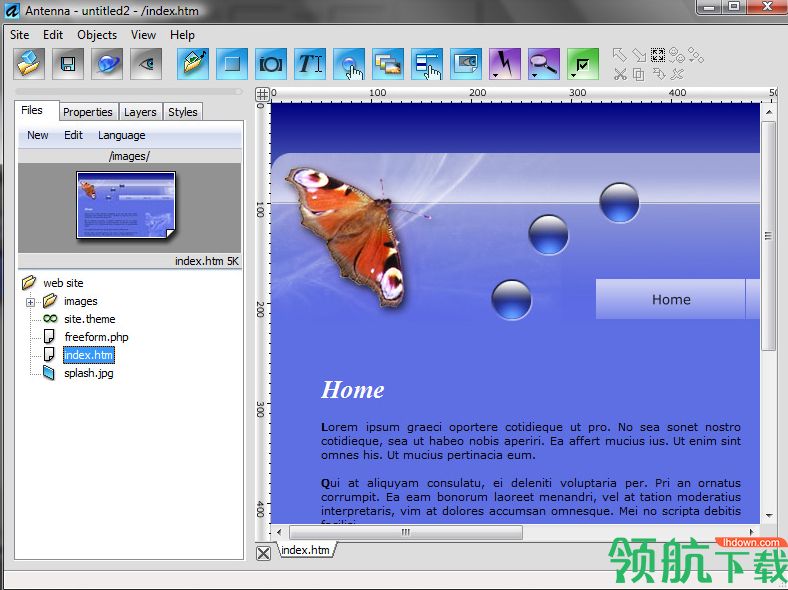Switch to the Styles tab
The width and height of the screenshot is (788, 590).
click(x=182, y=112)
